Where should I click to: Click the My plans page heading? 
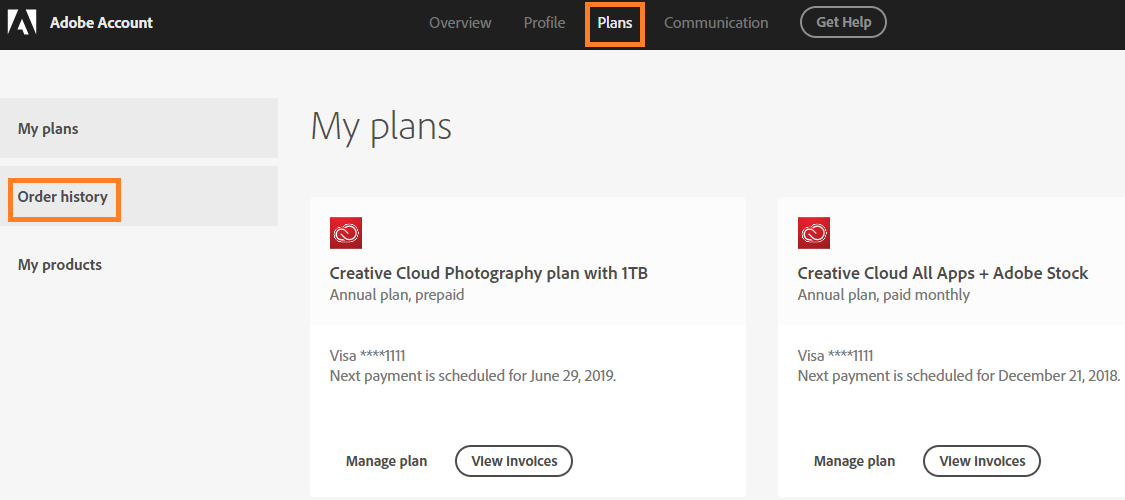pyautogui.click(x=381, y=127)
